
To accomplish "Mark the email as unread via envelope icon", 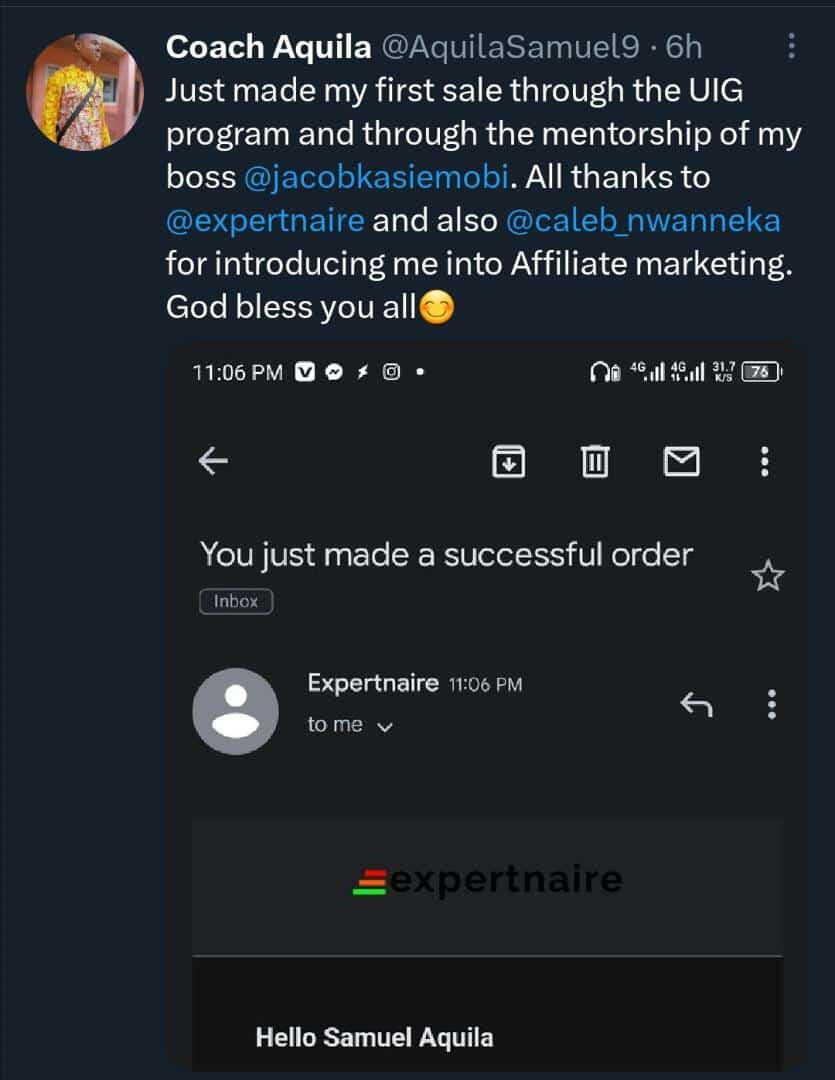I will pyautogui.click(x=682, y=461).
